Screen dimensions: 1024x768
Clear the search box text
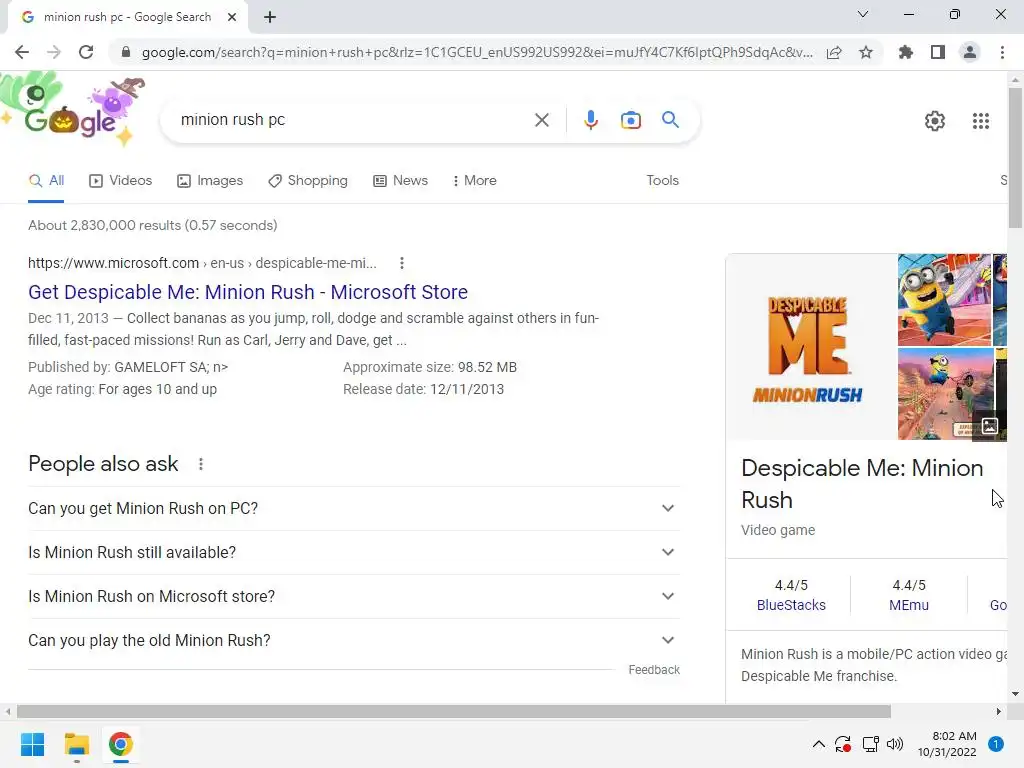[x=541, y=120]
